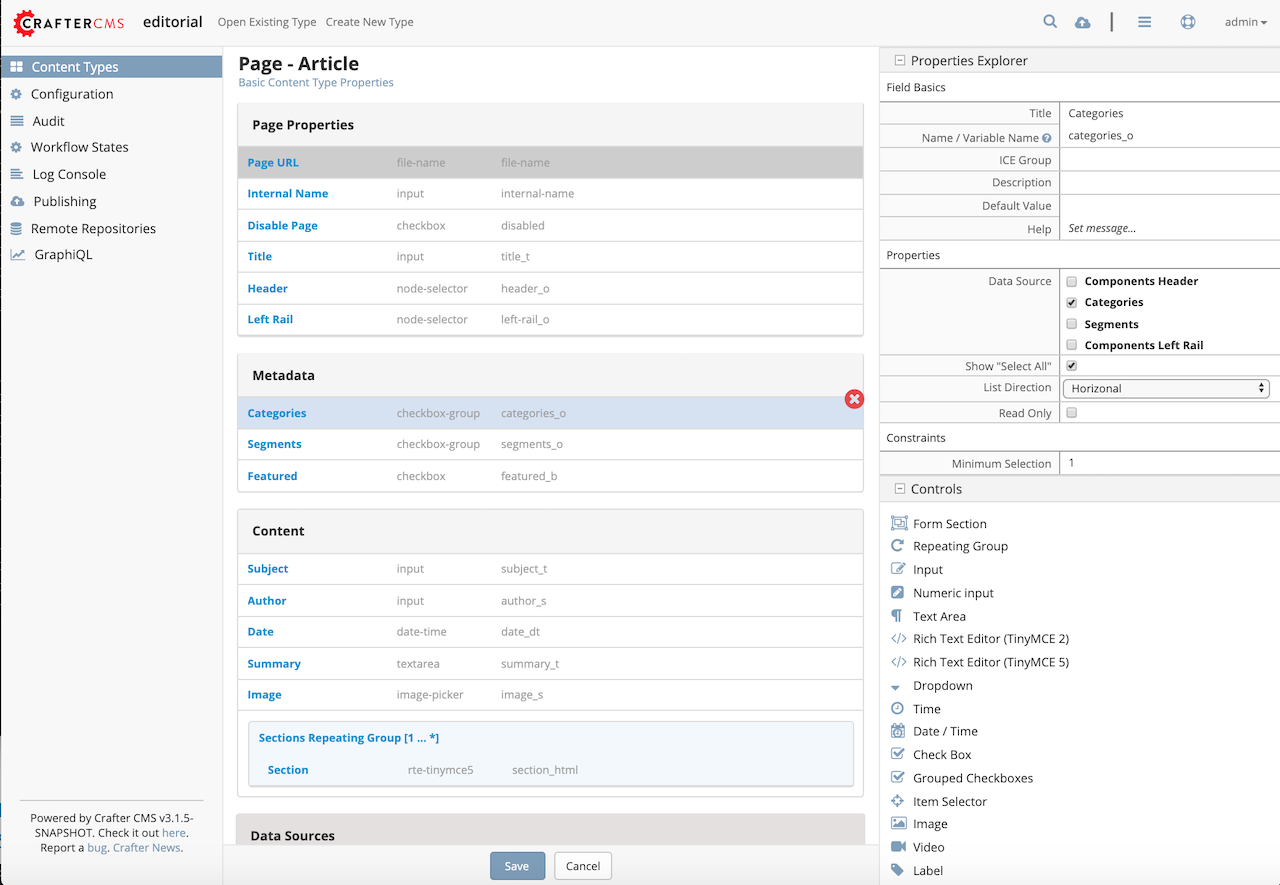Select the Text Area control icon

898,616
